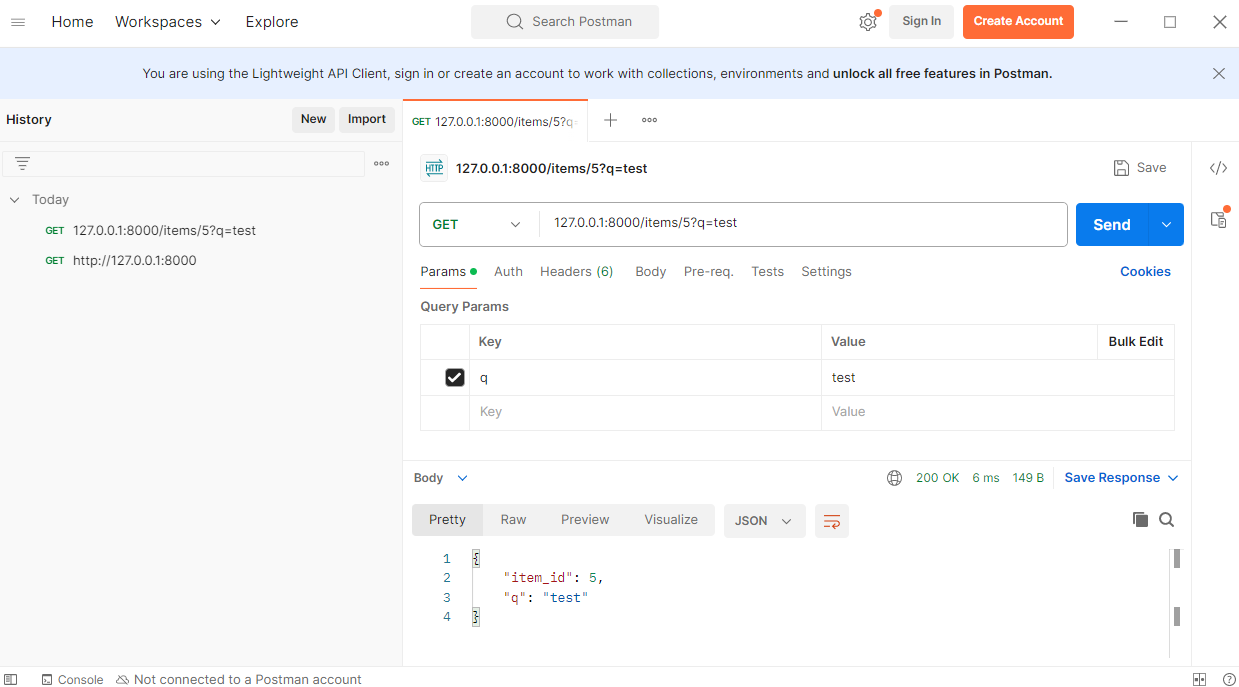This screenshot has width=1239, height=687.
Task: Click the history filter icon
Action: [22, 164]
